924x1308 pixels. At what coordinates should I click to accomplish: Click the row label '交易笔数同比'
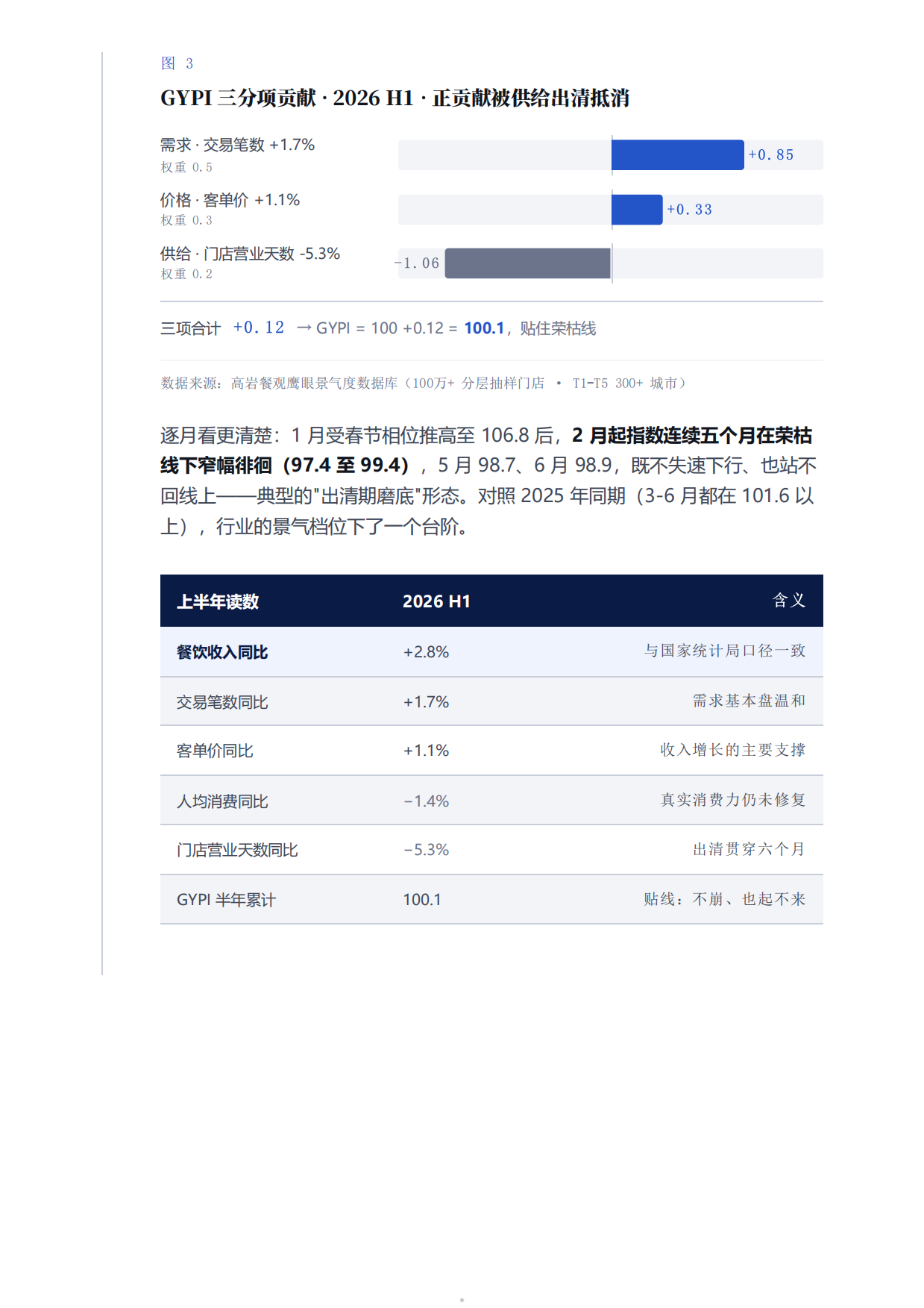click(x=222, y=702)
